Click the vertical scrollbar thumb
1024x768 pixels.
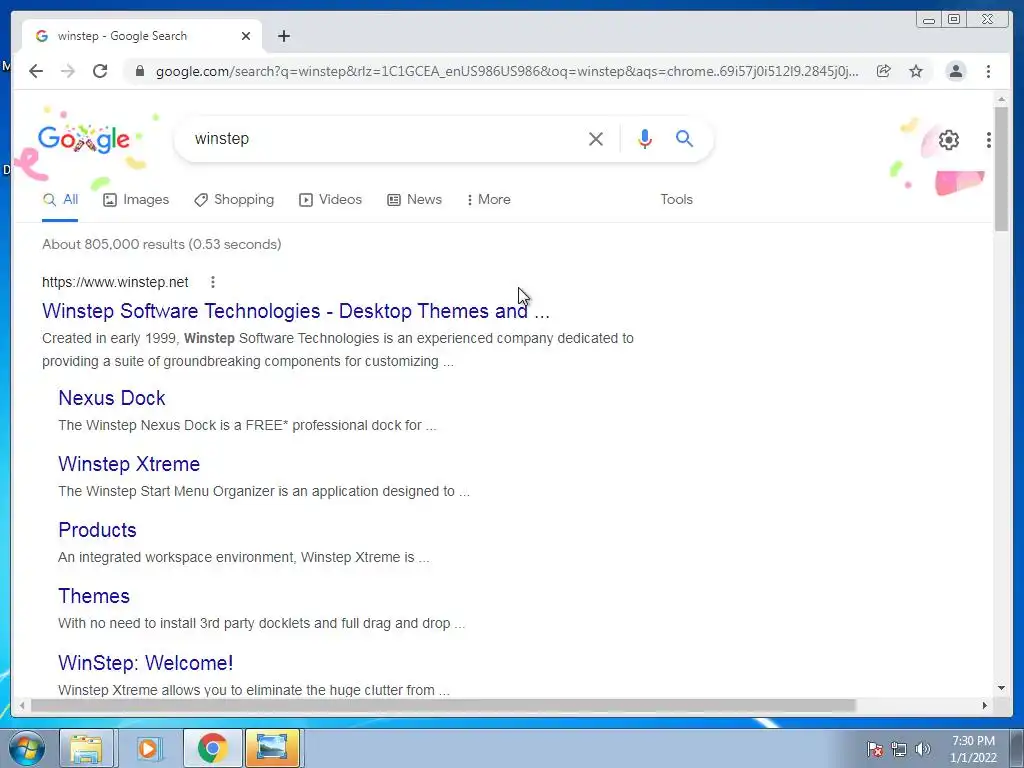point(1001,168)
